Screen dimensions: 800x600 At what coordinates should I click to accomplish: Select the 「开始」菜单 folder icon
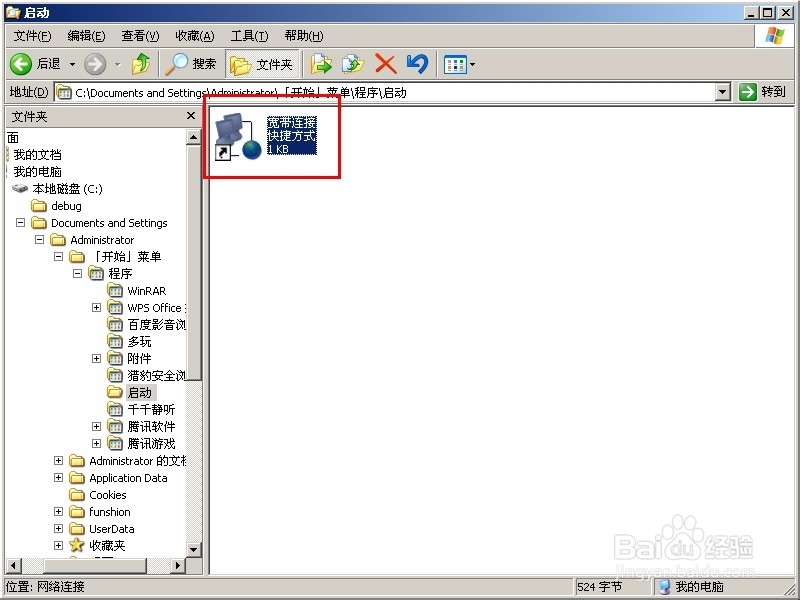click(x=77, y=257)
